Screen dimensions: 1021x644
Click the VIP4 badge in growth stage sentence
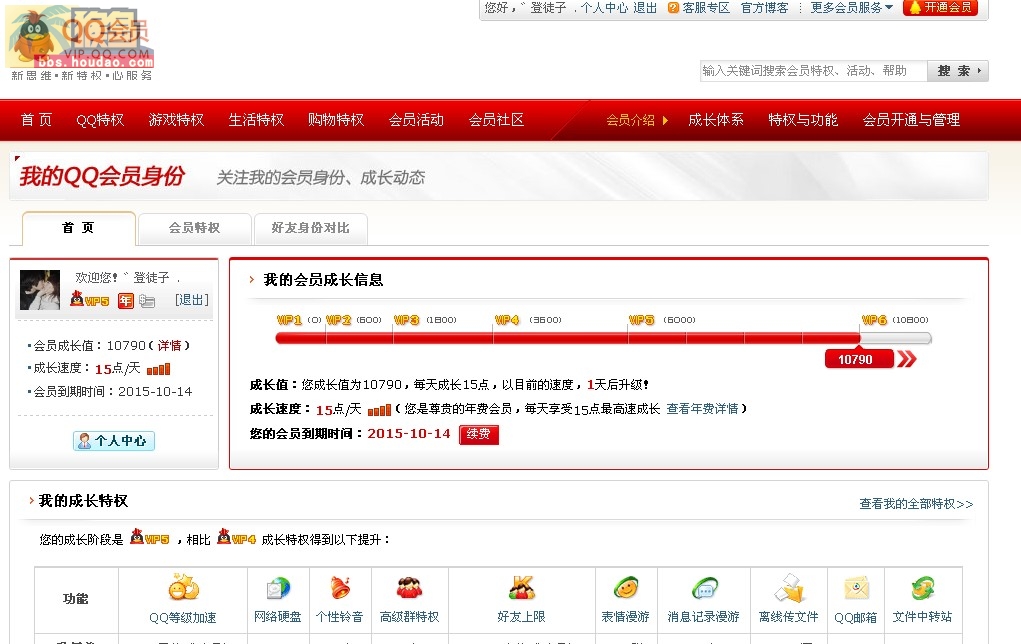pos(236,538)
